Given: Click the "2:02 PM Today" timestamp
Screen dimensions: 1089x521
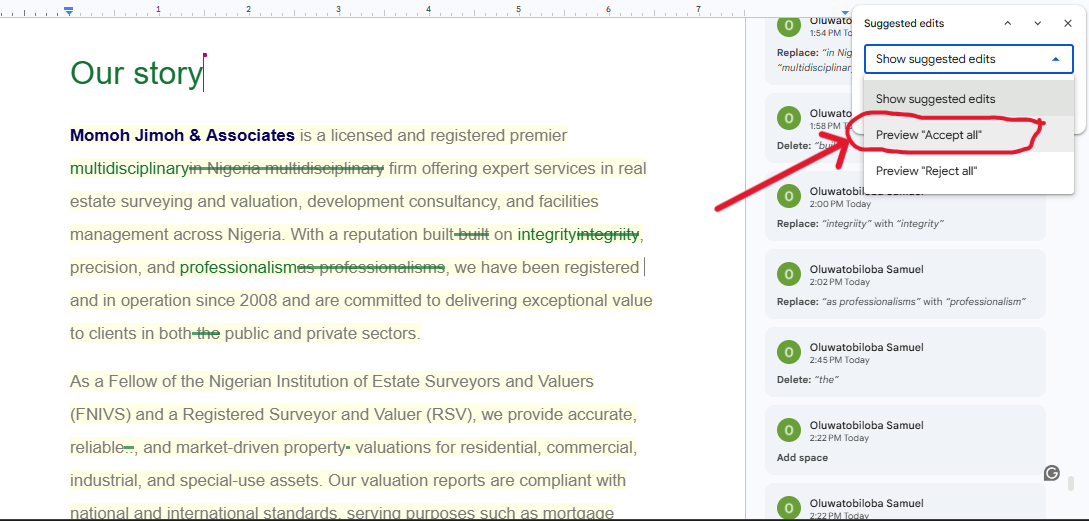Looking at the screenshot, I should [840, 282].
